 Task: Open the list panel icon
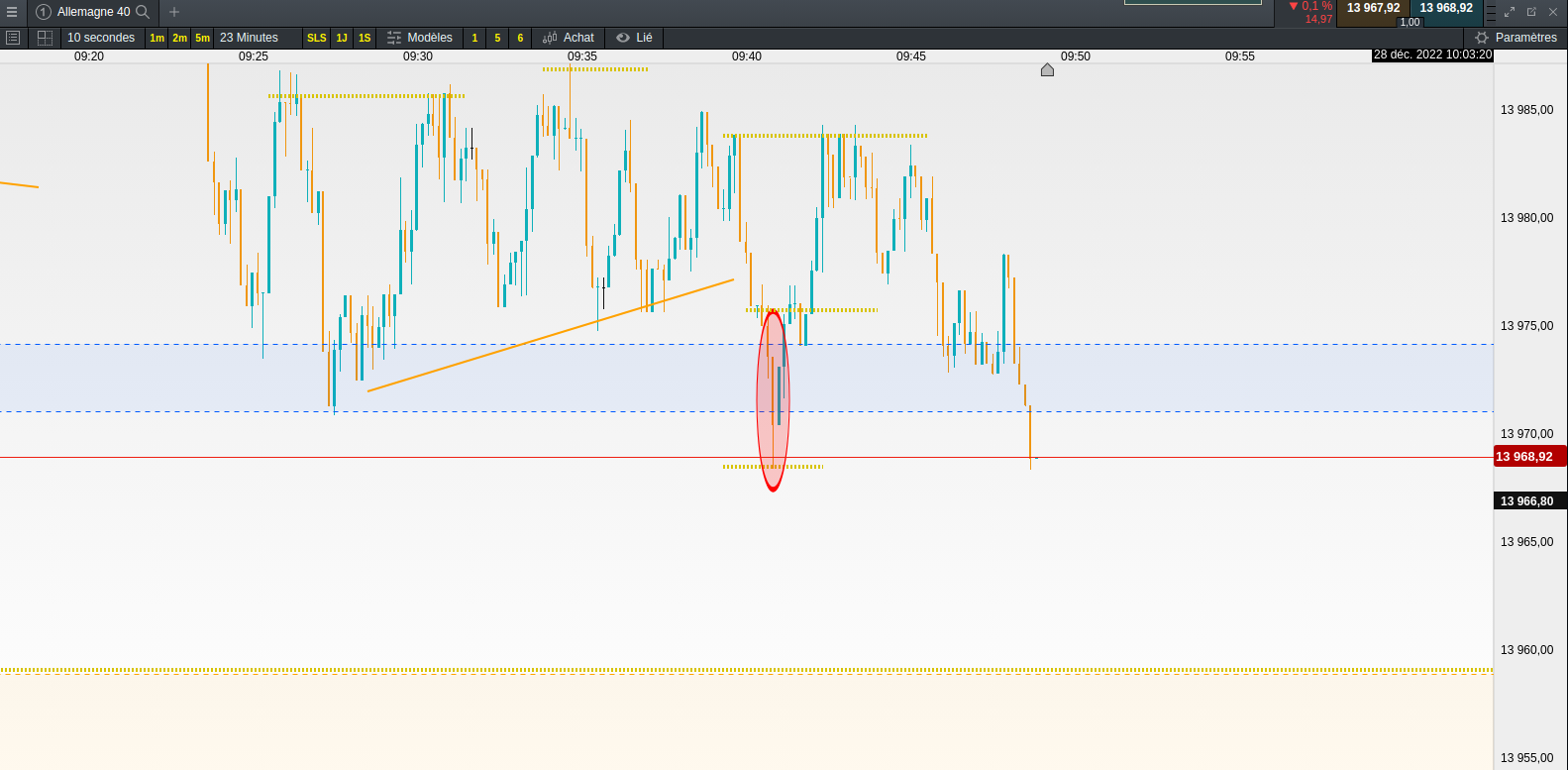(13, 38)
